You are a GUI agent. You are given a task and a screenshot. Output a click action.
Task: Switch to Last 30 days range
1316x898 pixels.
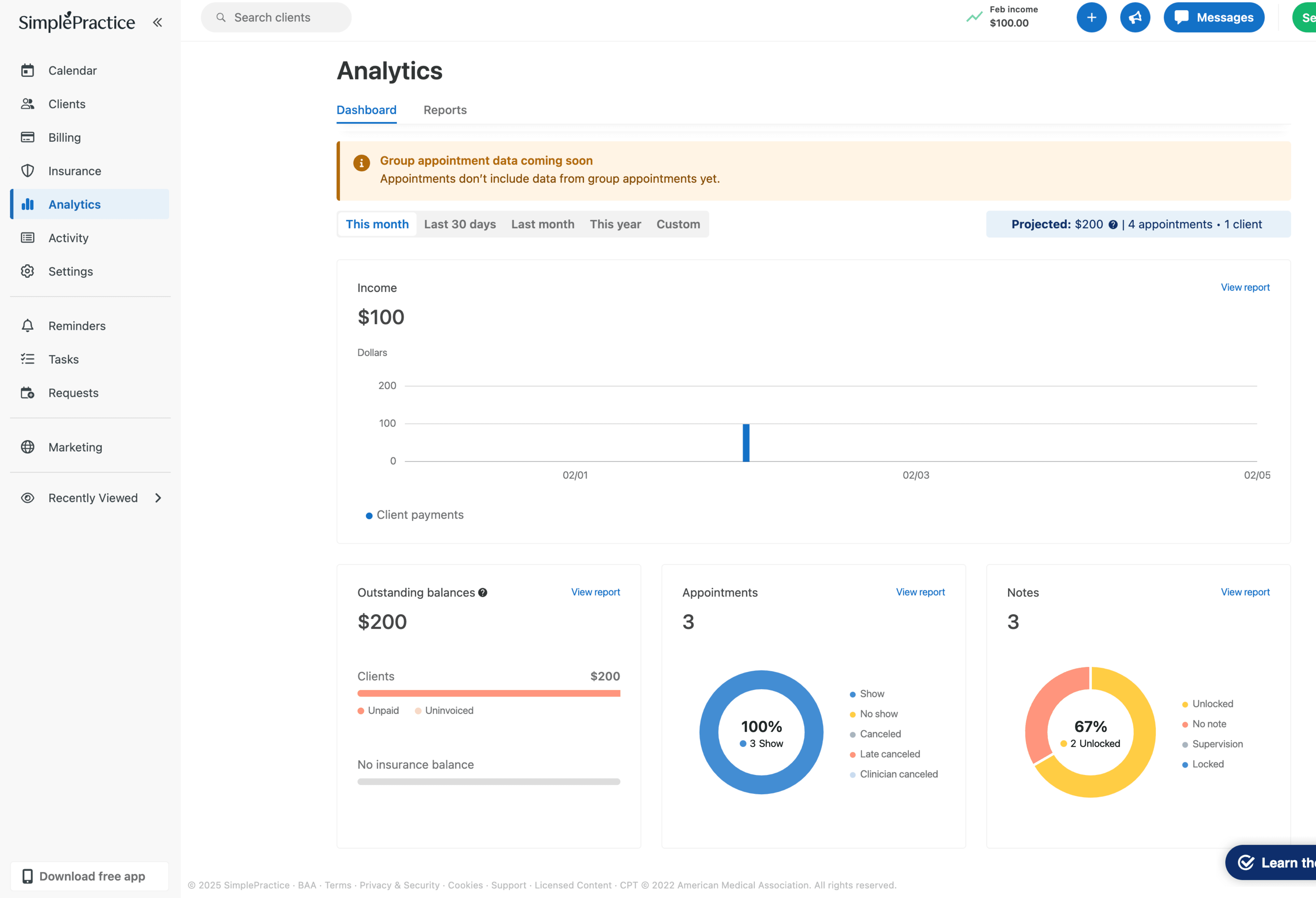click(459, 224)
